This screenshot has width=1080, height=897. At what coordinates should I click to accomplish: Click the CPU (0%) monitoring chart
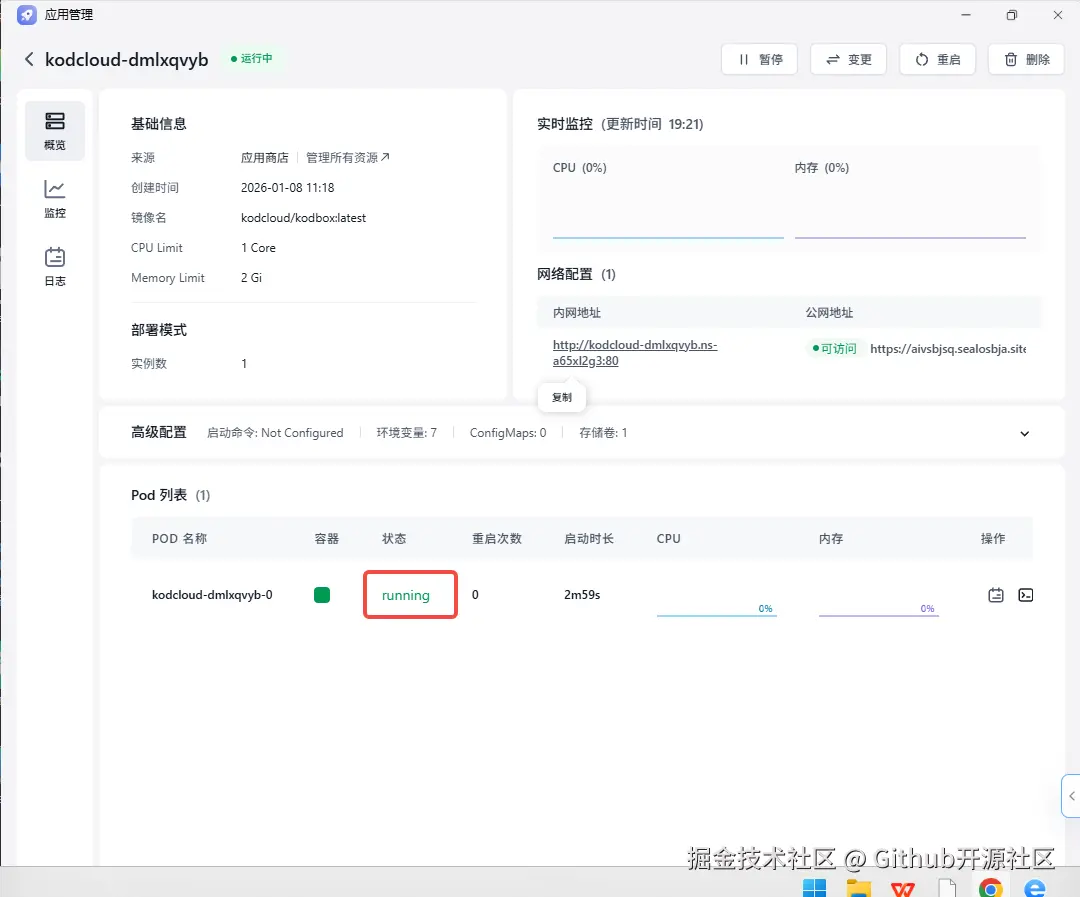coord(667,200)
